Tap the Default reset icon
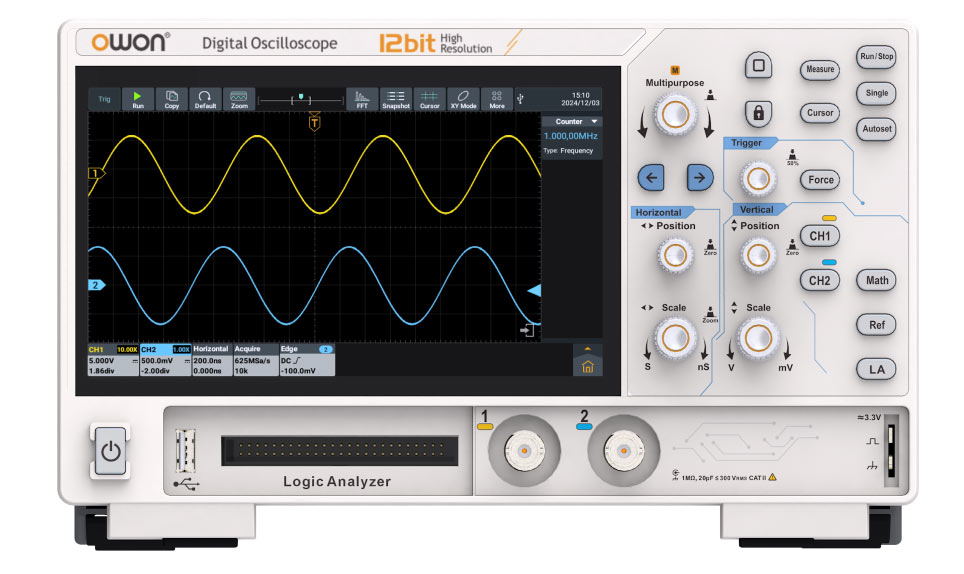Viewport: 964px width, 574px height. click(x=205, y=99)
